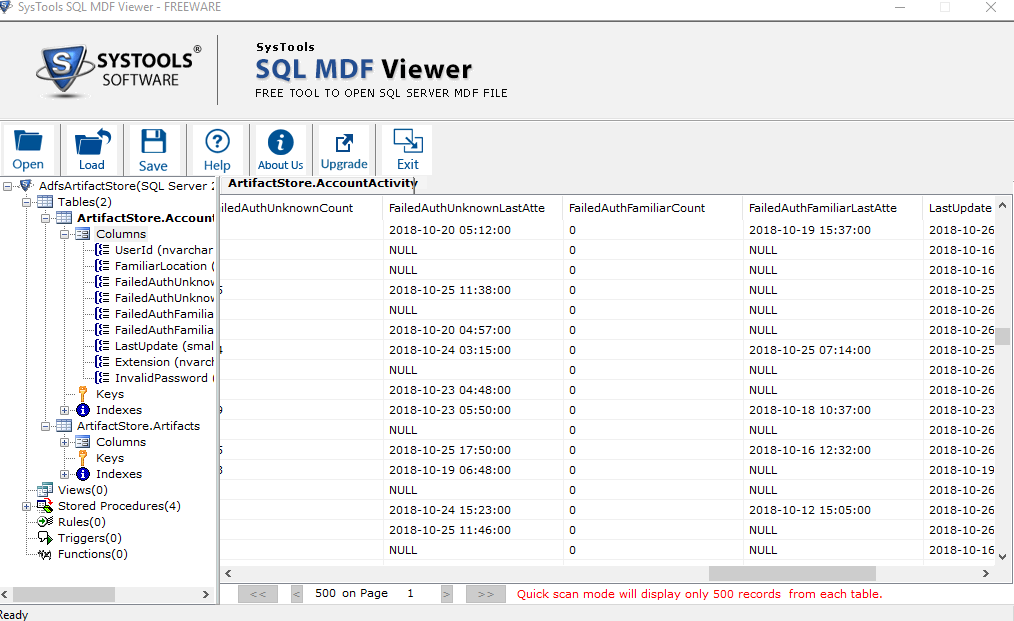Click the About Us info icon

(281, 142)
